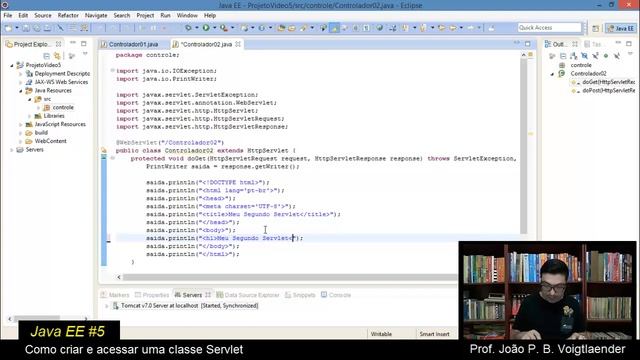
Task: Click the Debug bug icon
Action: pos(188,28)
